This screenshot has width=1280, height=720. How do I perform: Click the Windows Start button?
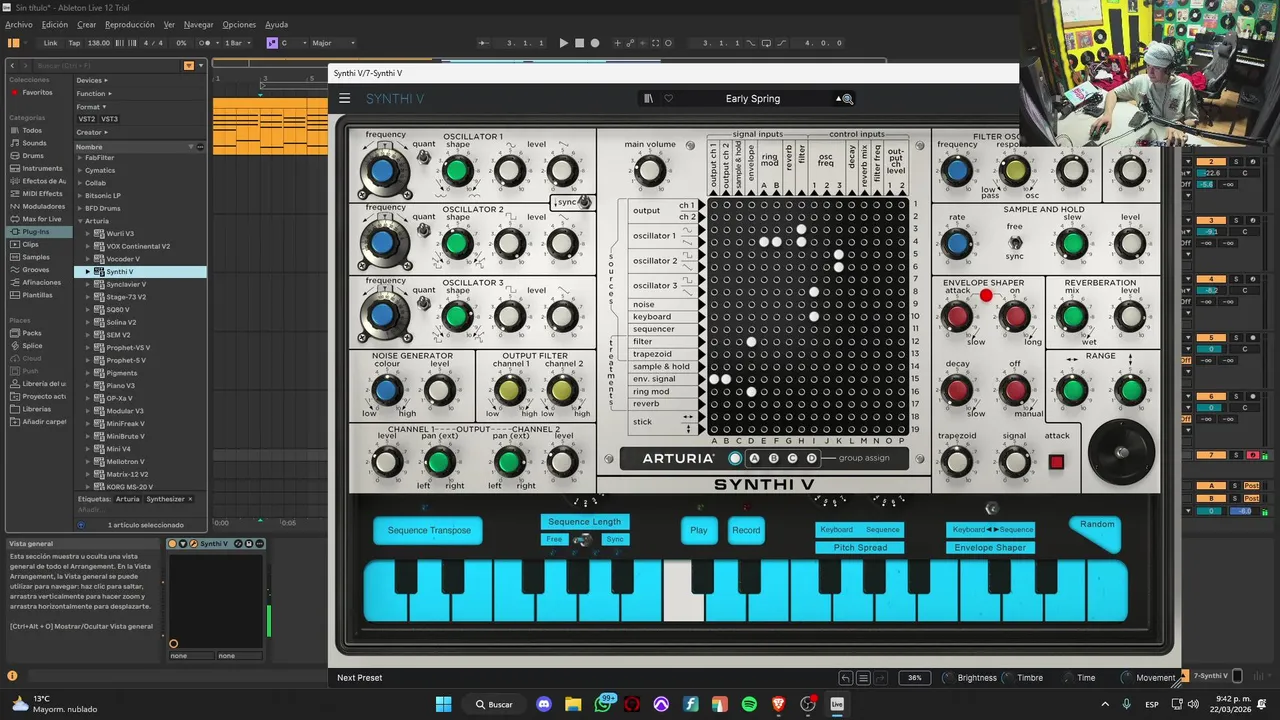pos(443,704)
